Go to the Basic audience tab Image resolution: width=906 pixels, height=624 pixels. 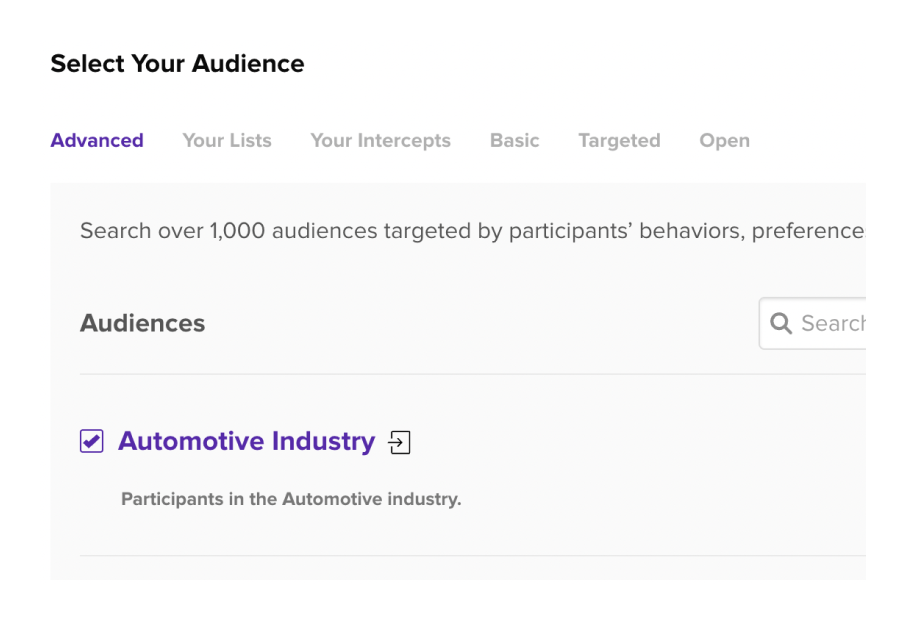pos(514,141)
